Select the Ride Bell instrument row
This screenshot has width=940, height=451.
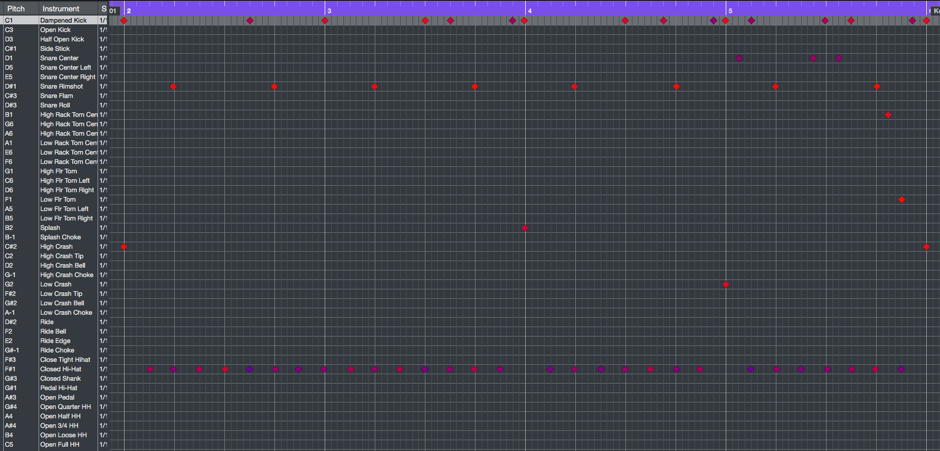tap(54, 331)
